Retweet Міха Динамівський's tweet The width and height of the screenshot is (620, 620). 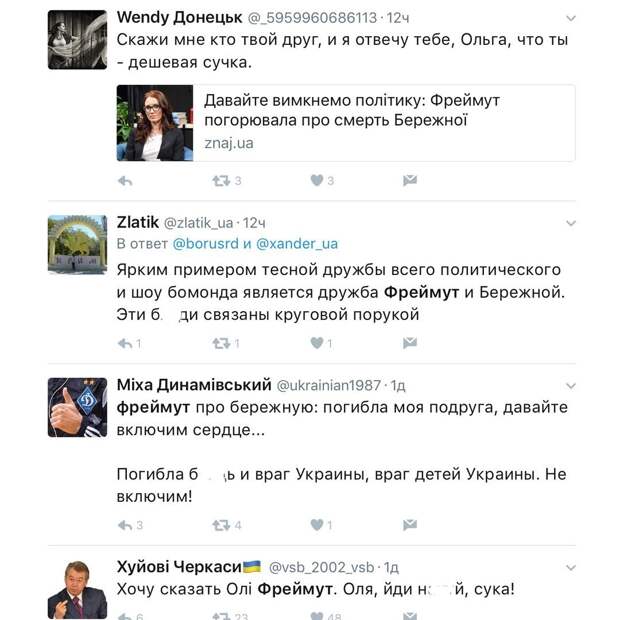[x=221, y=525]
